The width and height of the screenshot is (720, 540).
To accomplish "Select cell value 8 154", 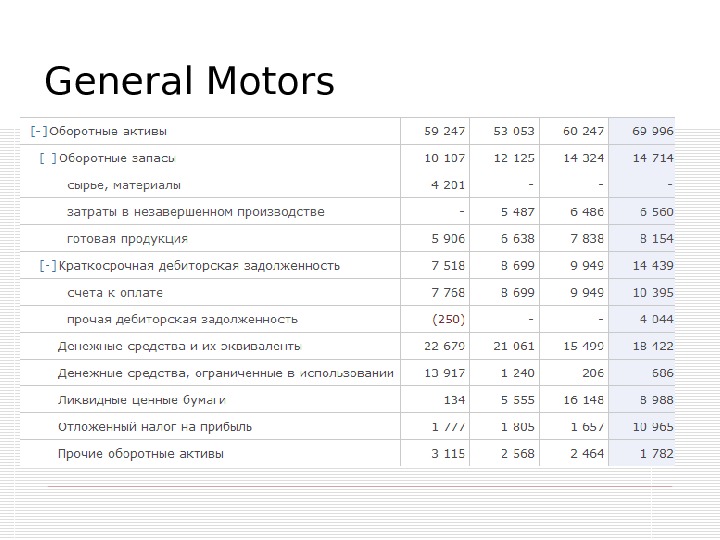I will click(x=657, y=239).
